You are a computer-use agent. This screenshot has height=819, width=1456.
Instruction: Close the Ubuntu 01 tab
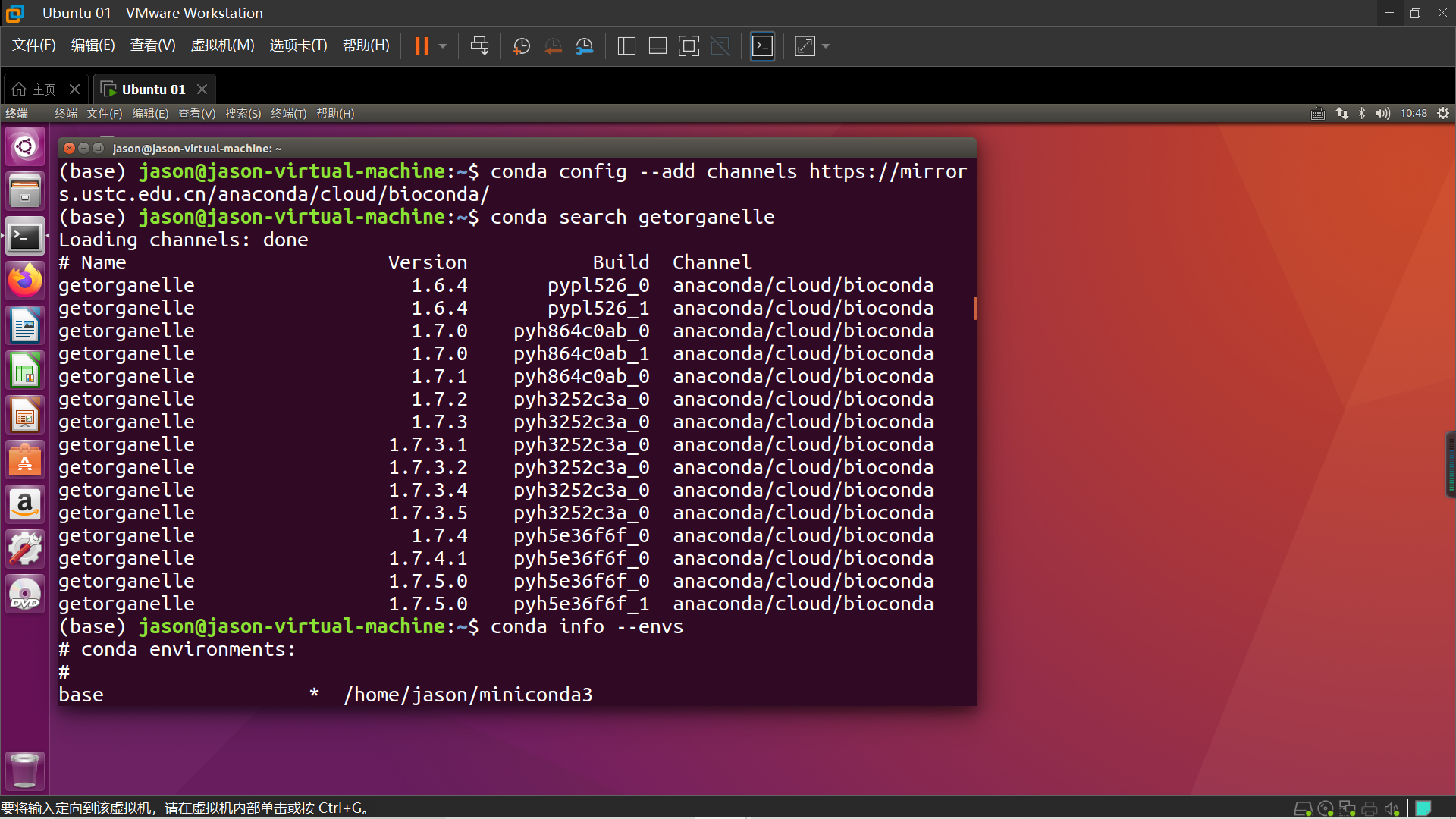pos(202,89)
